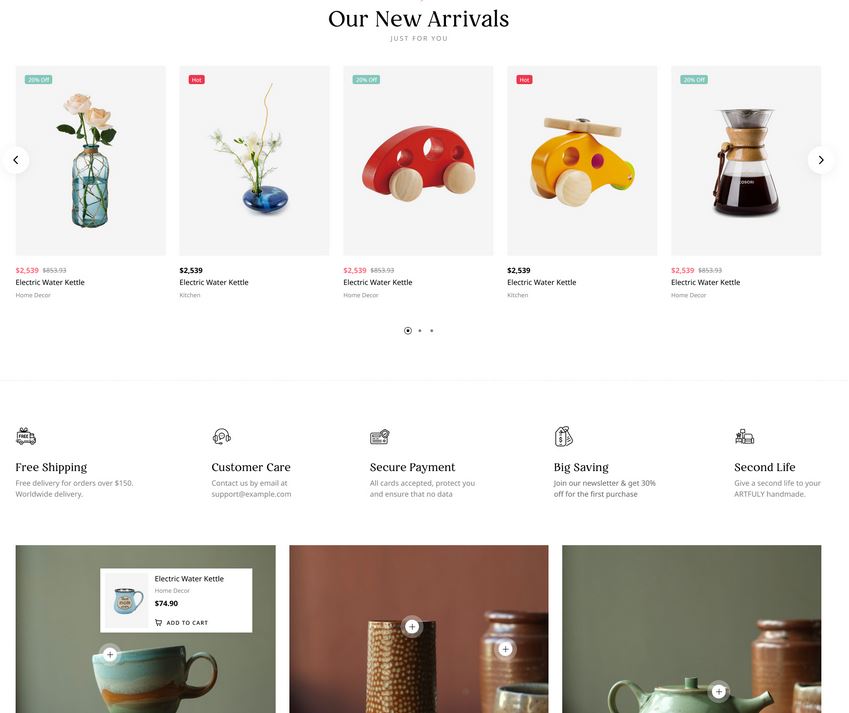The height and width of the screenshot is (713, 849).
Task: Click the Customer Care headset icon
Action: tap(221, 436)
